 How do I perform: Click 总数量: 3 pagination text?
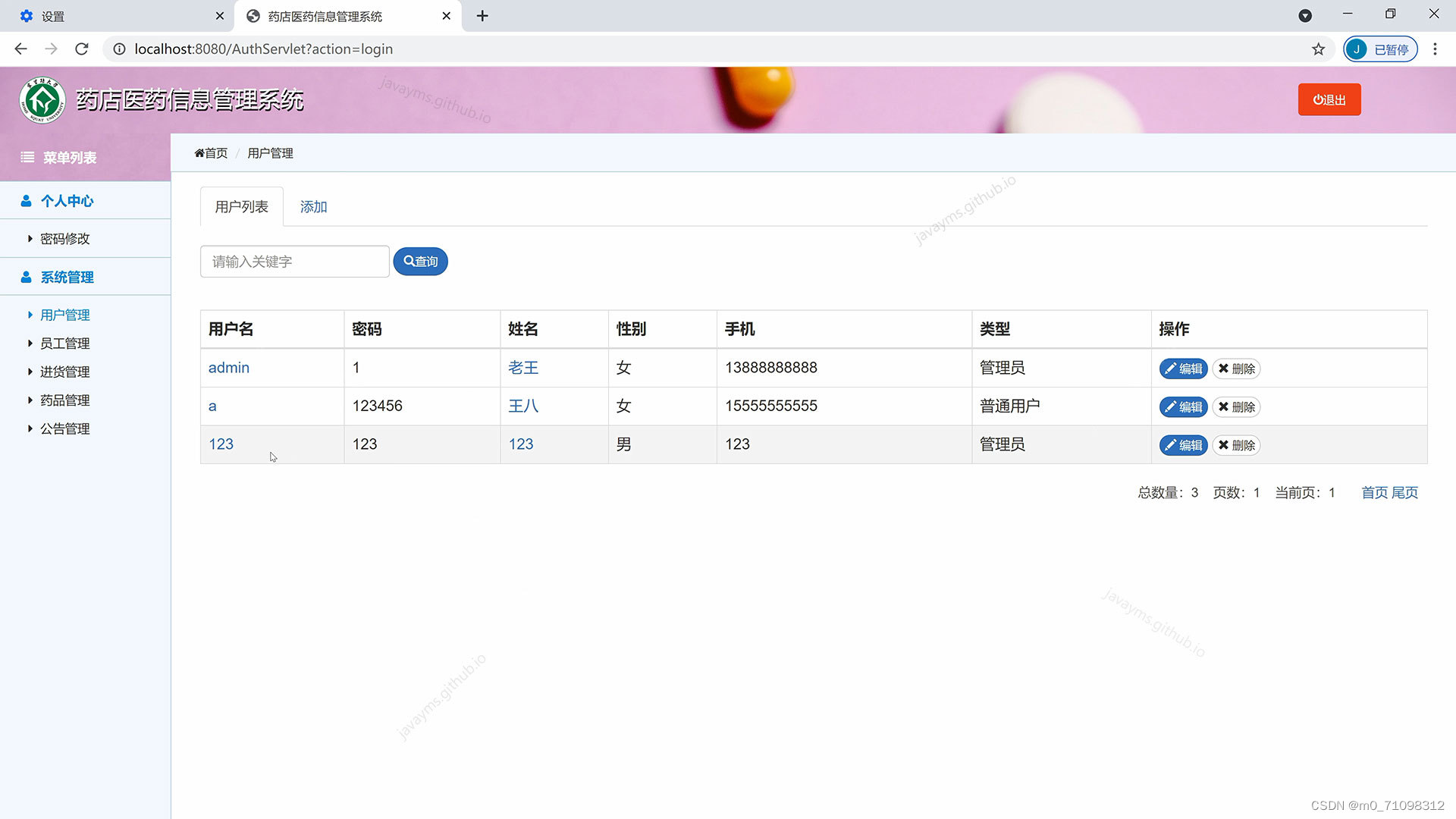1168,493
